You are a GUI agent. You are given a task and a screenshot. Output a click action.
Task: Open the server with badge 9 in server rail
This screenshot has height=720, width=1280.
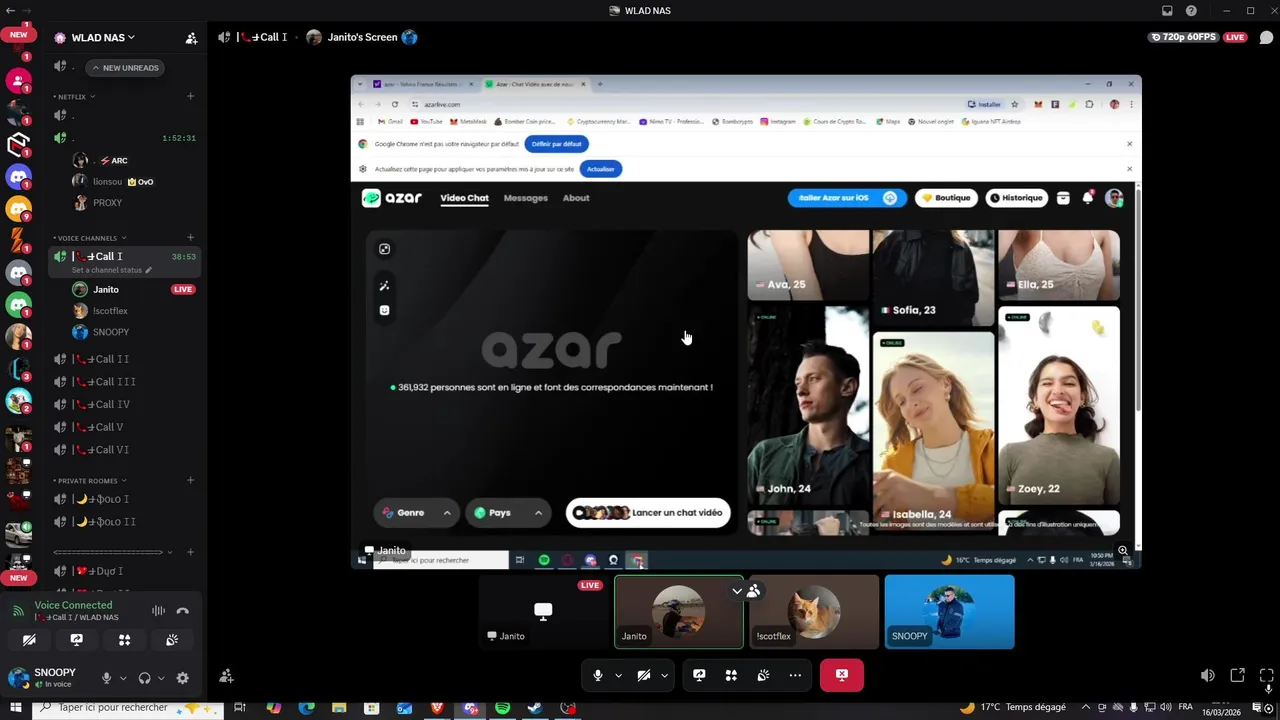pyautogui.click(x=18, y=209)
